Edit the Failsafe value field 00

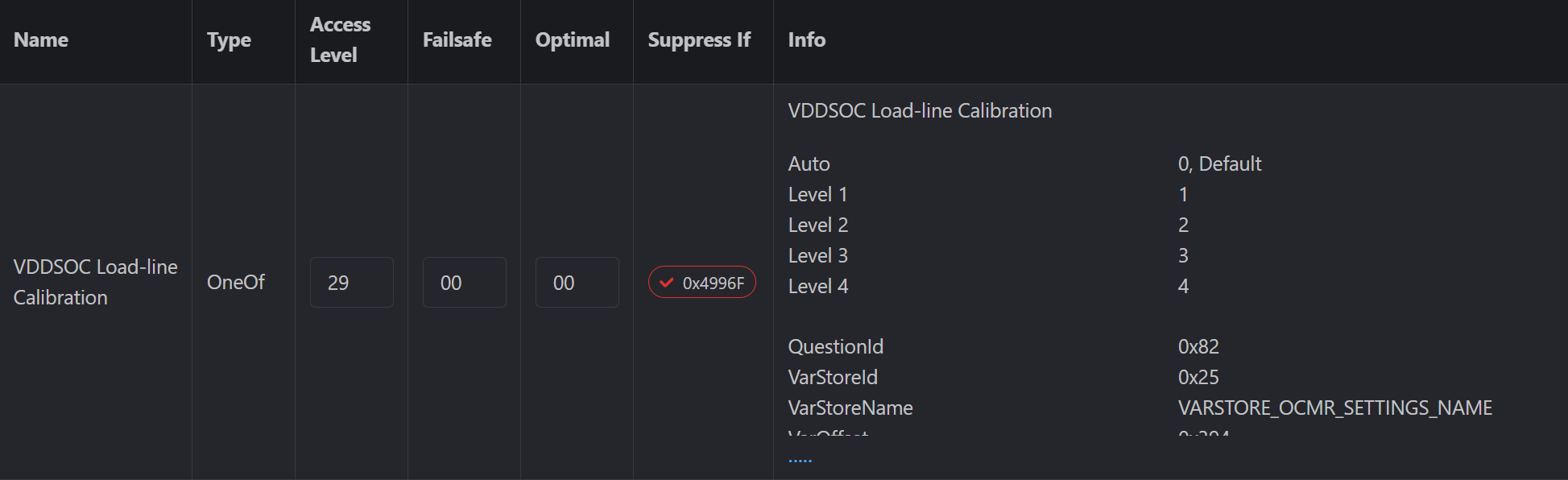(x=465, y=282)
